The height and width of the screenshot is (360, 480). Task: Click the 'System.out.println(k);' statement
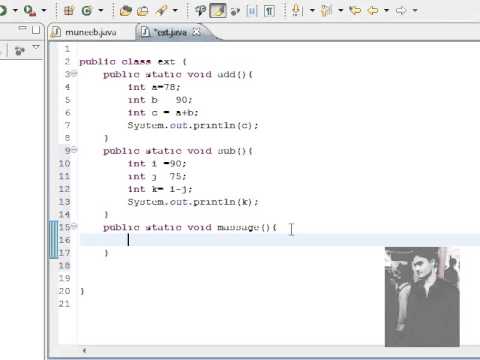tap(193, 202)
